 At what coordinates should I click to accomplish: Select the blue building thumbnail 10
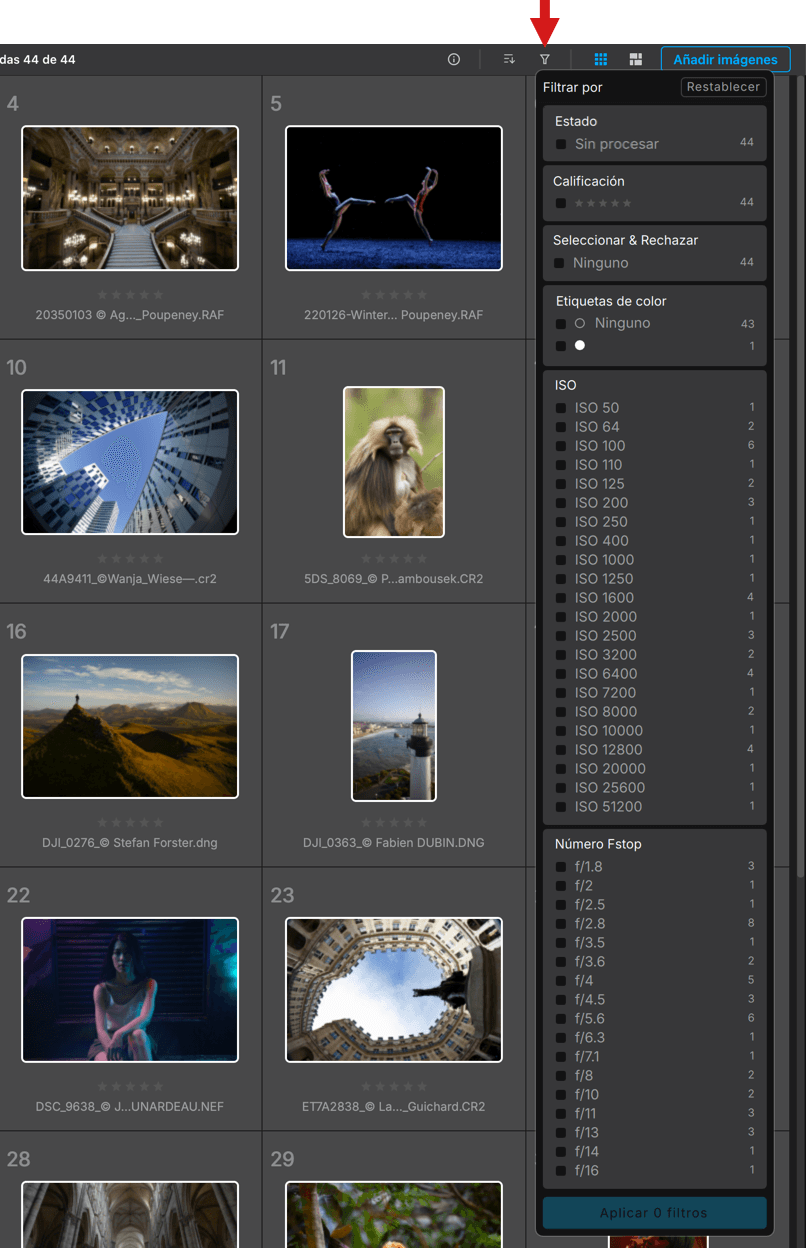(130, 462)
